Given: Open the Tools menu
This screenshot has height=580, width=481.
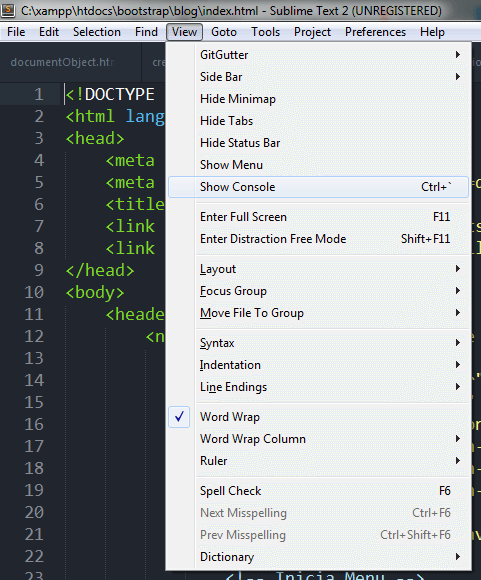Looking at the screenshot, I should (x=265, y=32).
